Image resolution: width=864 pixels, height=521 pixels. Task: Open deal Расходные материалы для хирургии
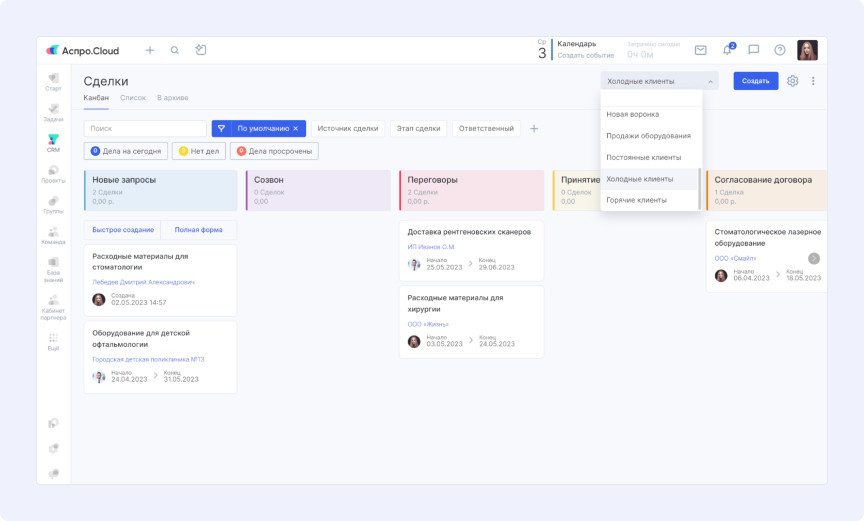(455, 303)
